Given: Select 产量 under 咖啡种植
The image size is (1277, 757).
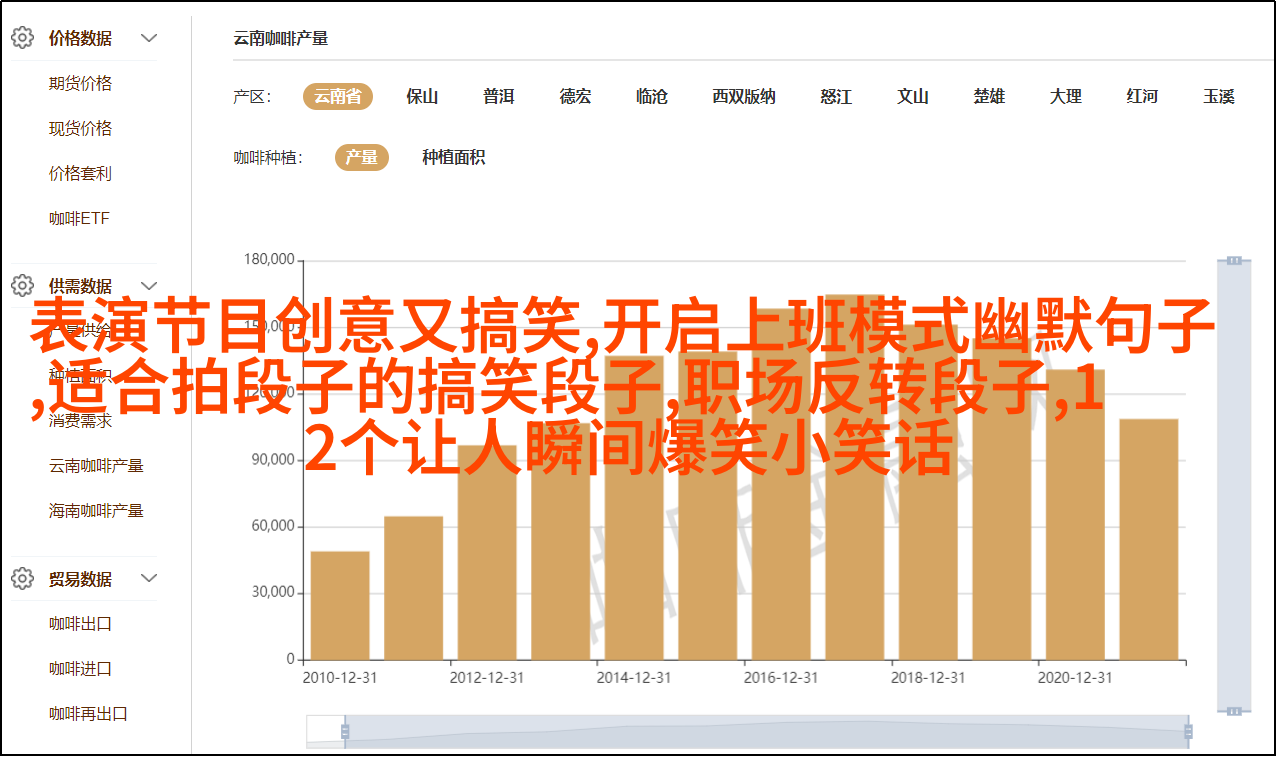Looking at the screenshot, I should tap(361, 157).
